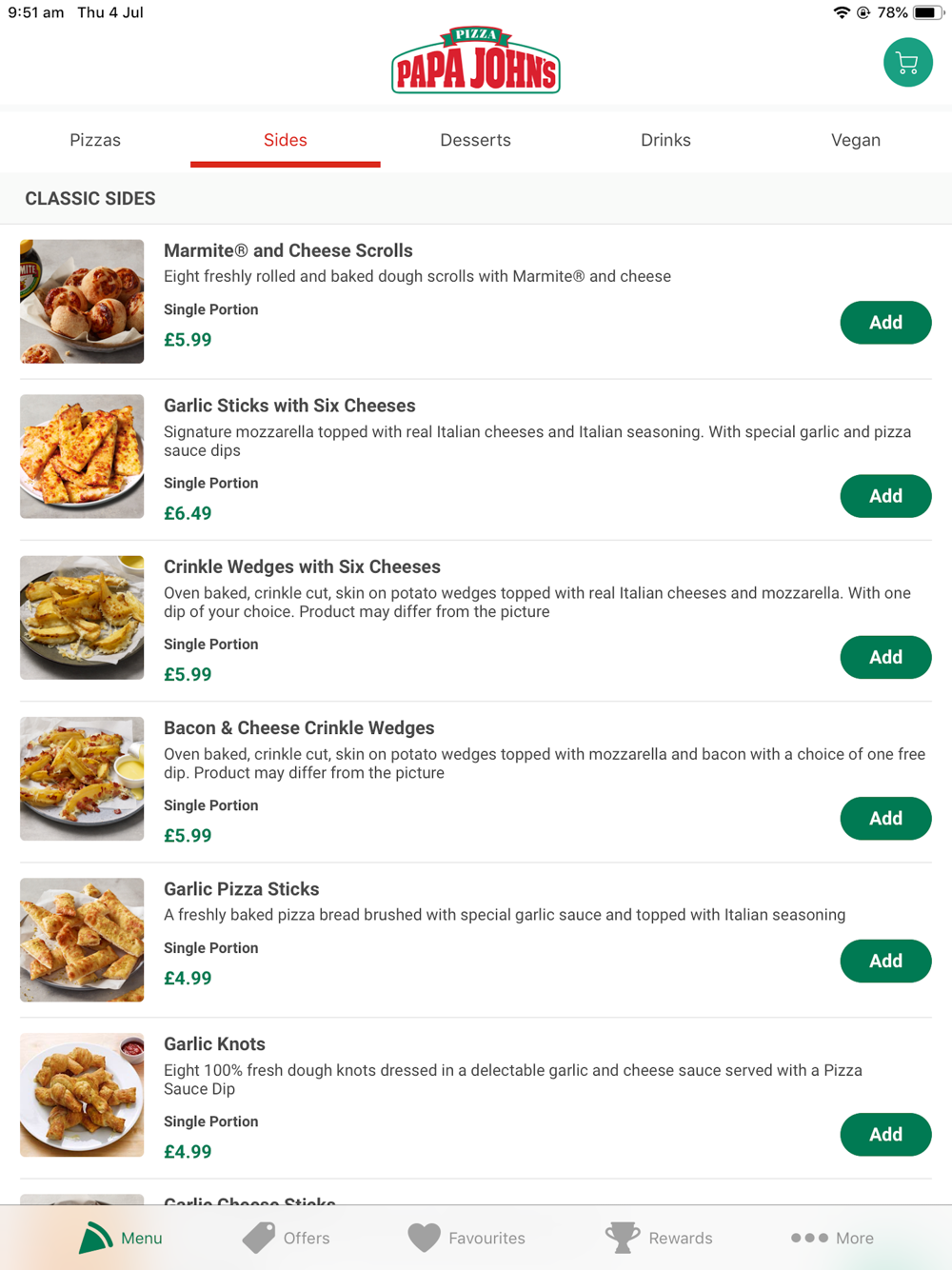952x1270 pixels.
Task: Tap the Garlic Knots thumbnail image
Action: pyautogui.click(x=82, y=1095)
